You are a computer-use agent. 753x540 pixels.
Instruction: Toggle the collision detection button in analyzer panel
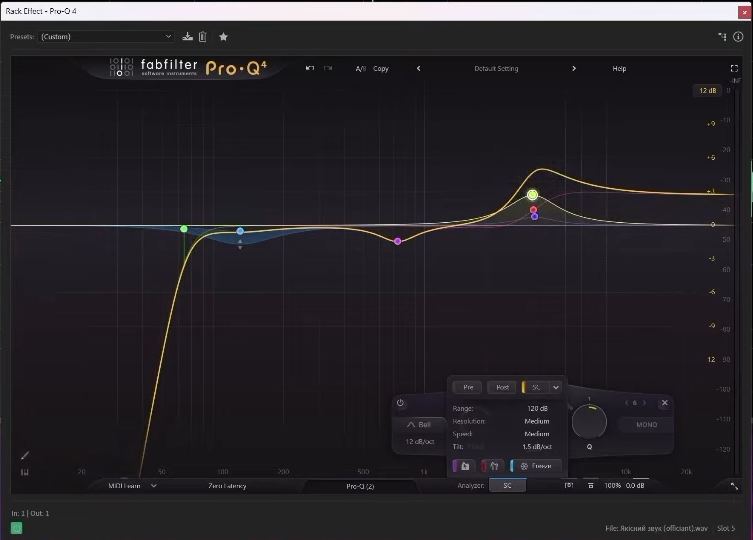493,466
